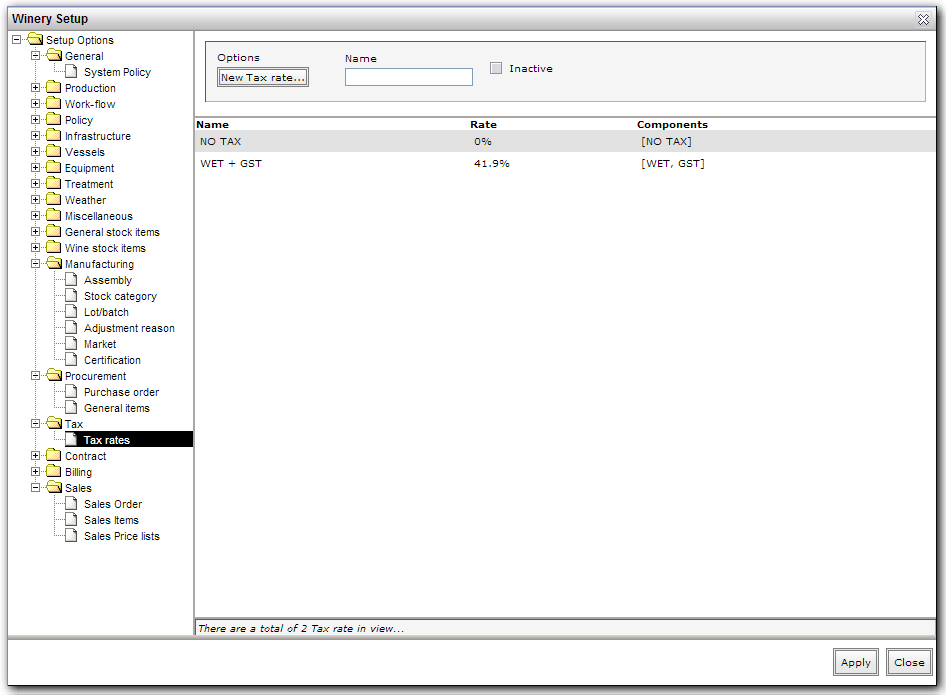Image resolution: width=946 pixels, height=695 pixels.
Task: Click the System Policy document icon
Action: (x=71, y=72)
